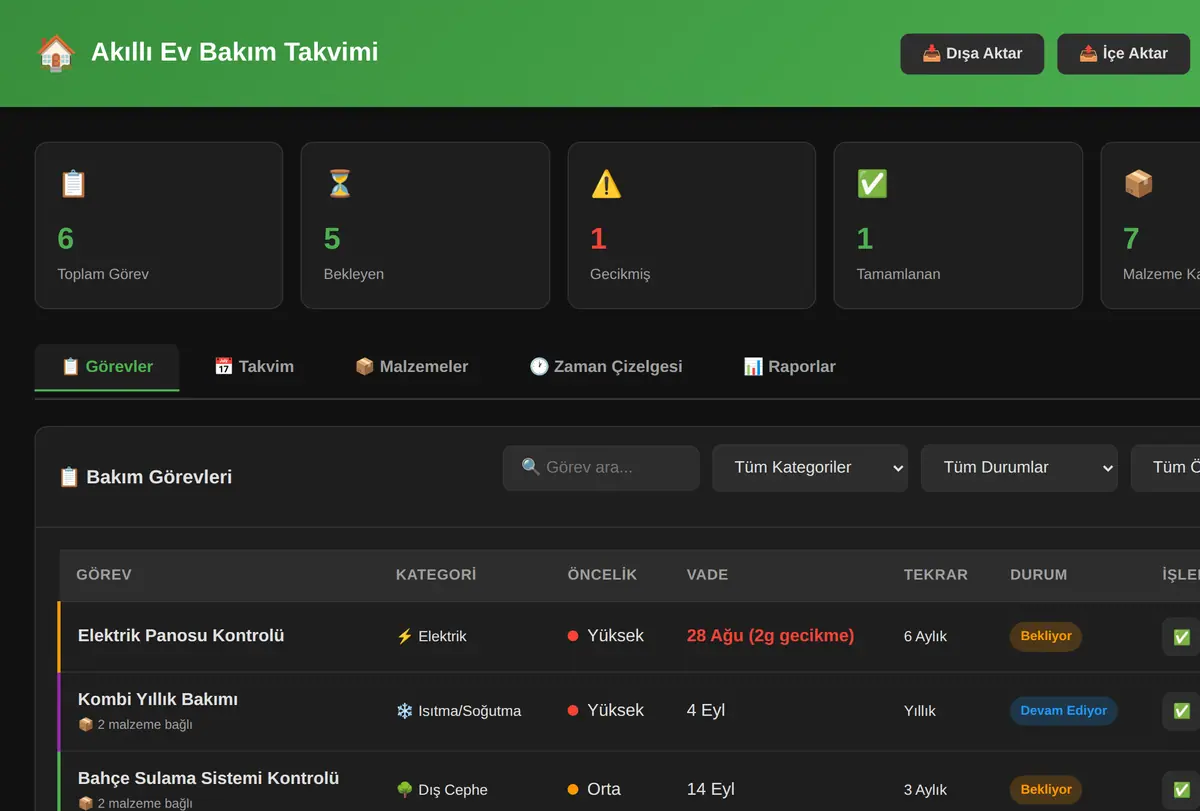Click the Devam Ediyor status badge

click(x=1064, y=711)
